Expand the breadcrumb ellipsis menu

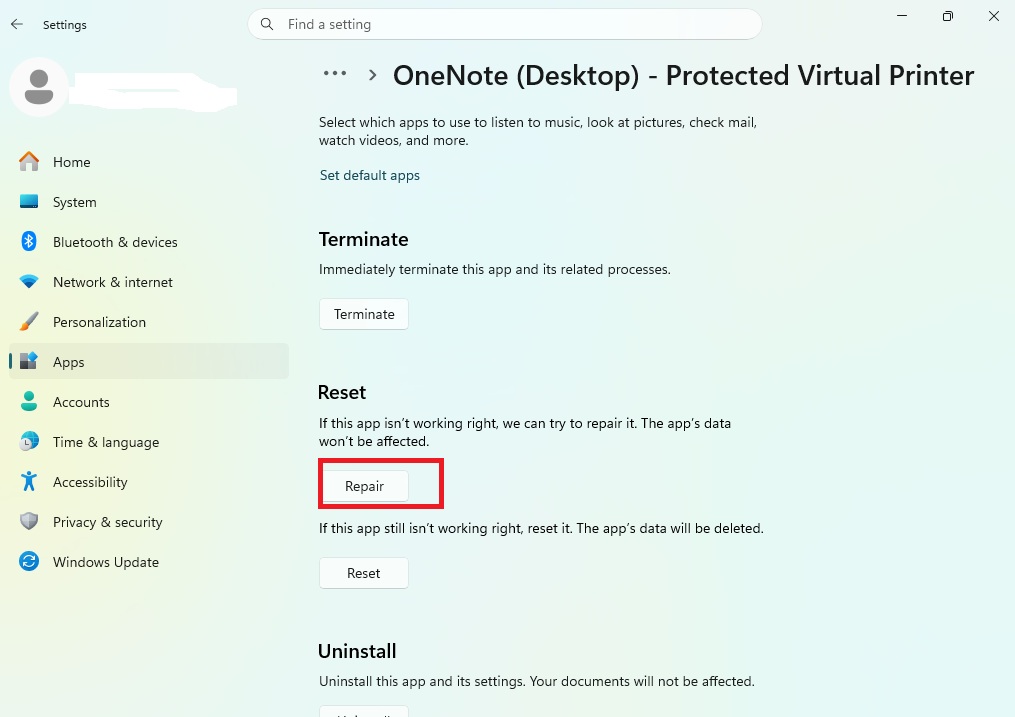(x=334, y=74)
